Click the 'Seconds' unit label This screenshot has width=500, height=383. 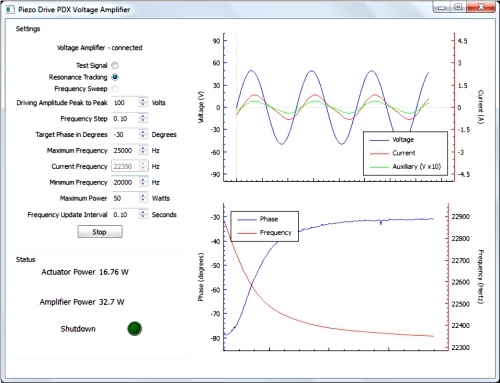pyautogui.click(x=164, y=215)
